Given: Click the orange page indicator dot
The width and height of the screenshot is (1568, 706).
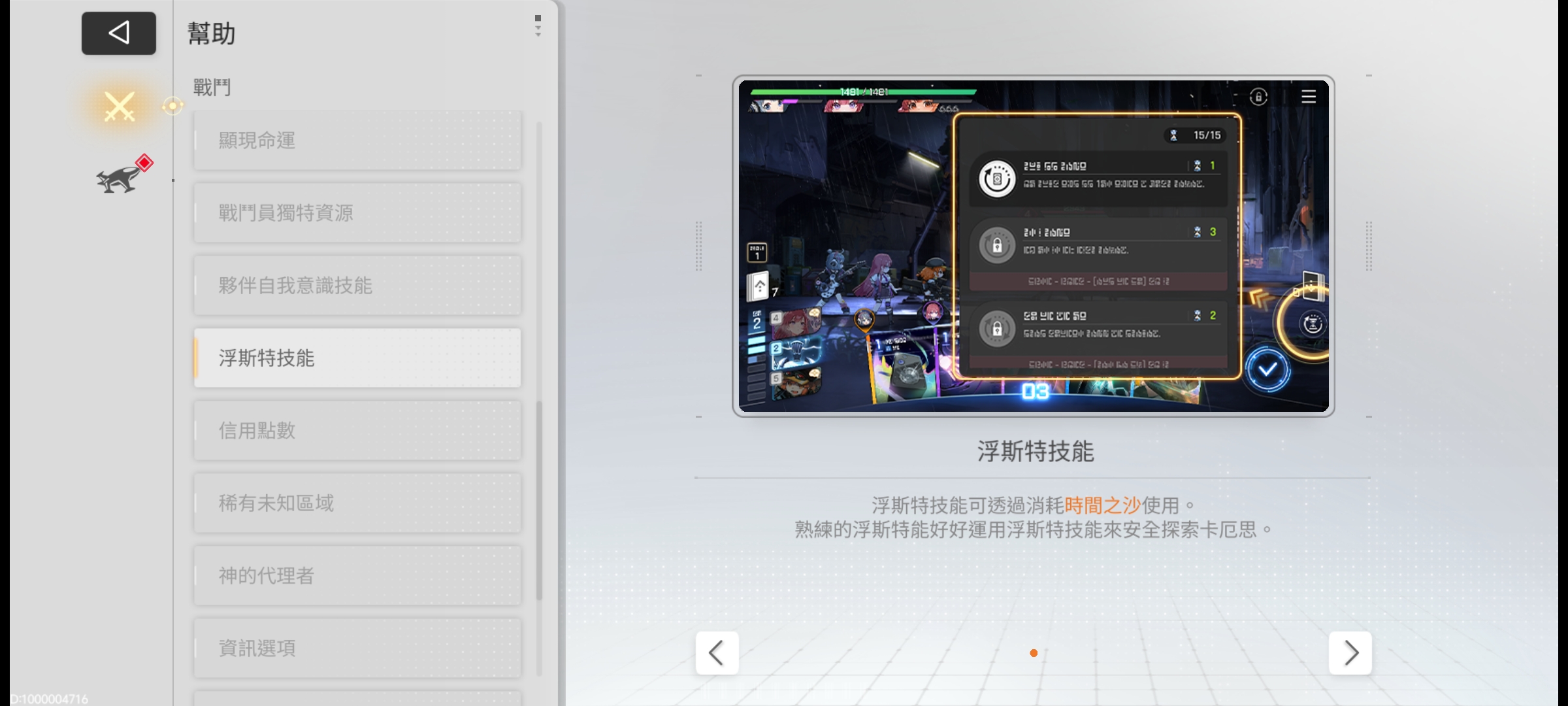Looking at the screenshot, I should tap(1034, 653).
